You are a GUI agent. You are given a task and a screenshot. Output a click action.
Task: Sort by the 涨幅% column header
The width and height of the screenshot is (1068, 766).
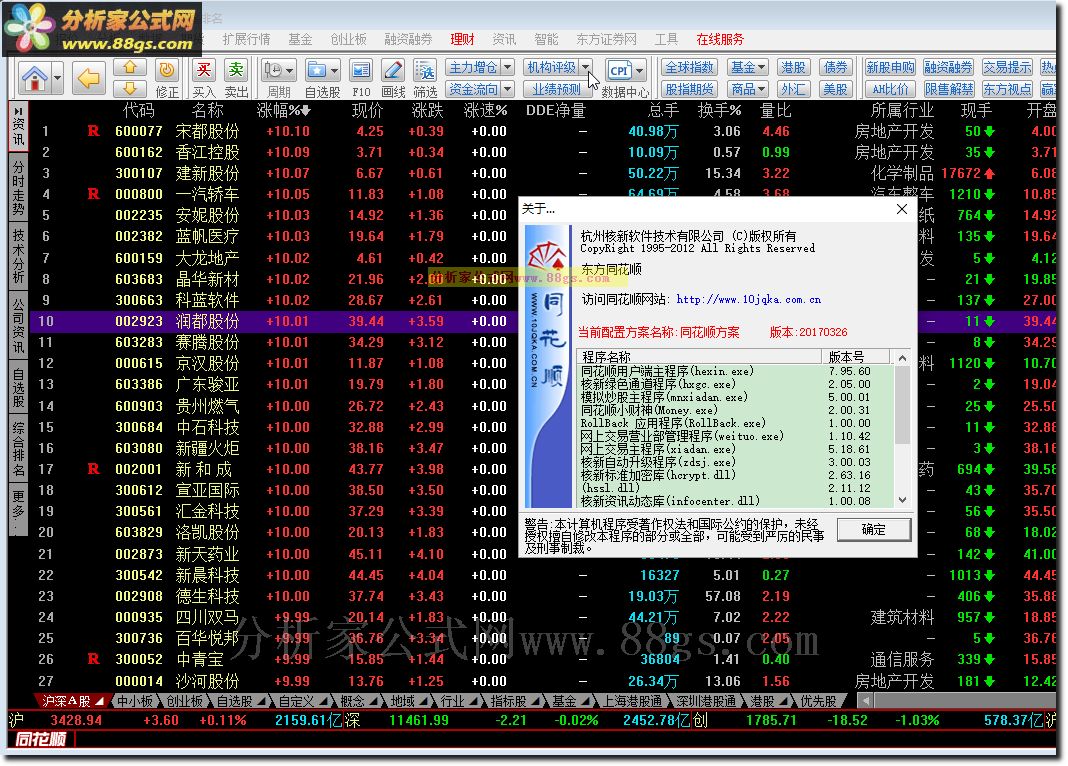point(283,110)
